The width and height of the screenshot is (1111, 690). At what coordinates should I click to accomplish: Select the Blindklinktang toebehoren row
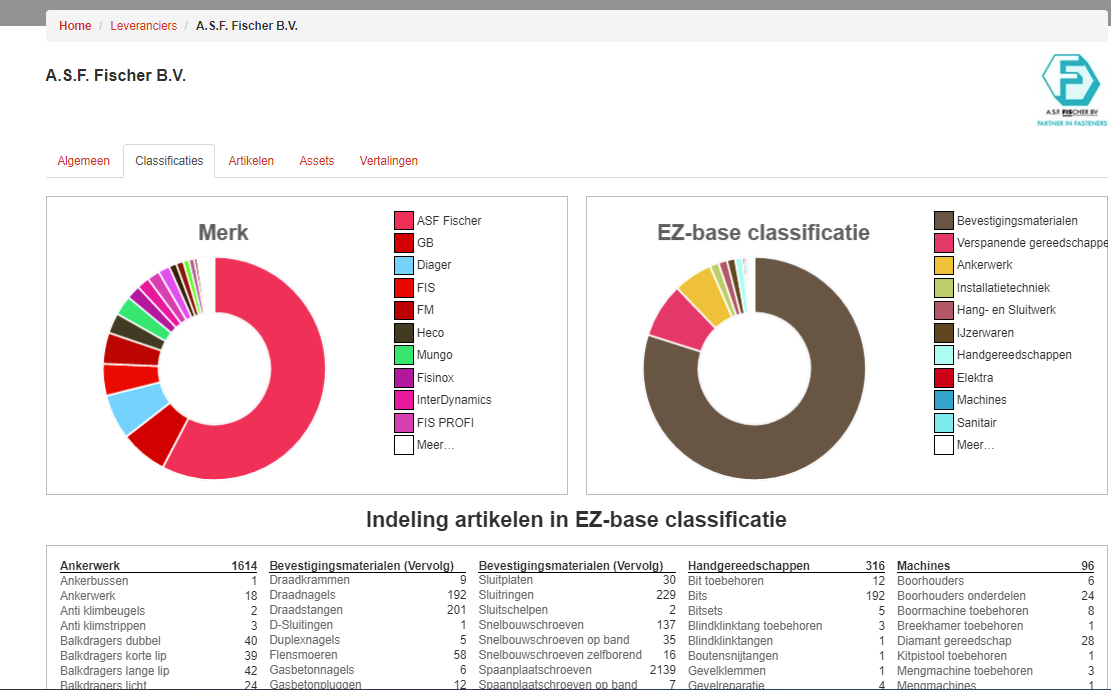coord(786,626)
